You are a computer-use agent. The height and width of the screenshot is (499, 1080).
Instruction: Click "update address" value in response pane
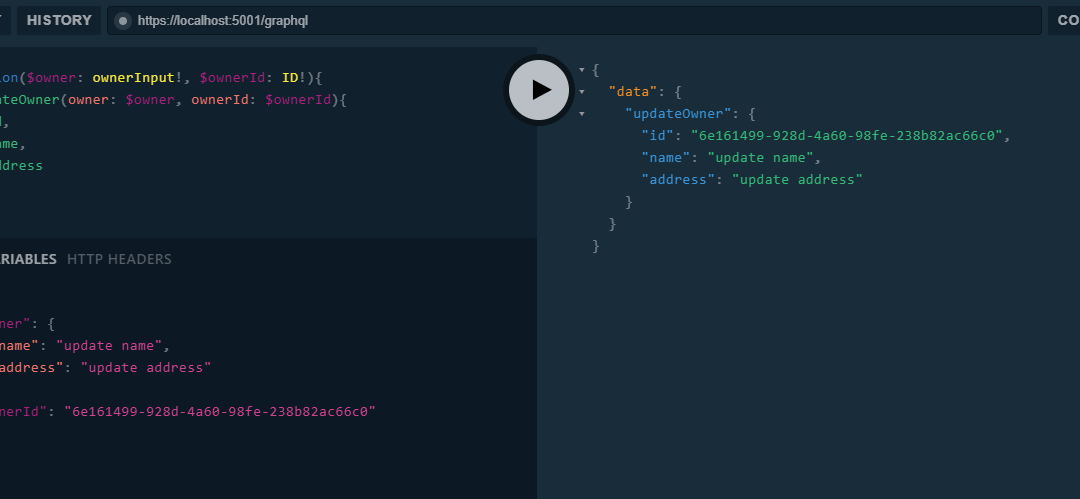tap(797, 180)
